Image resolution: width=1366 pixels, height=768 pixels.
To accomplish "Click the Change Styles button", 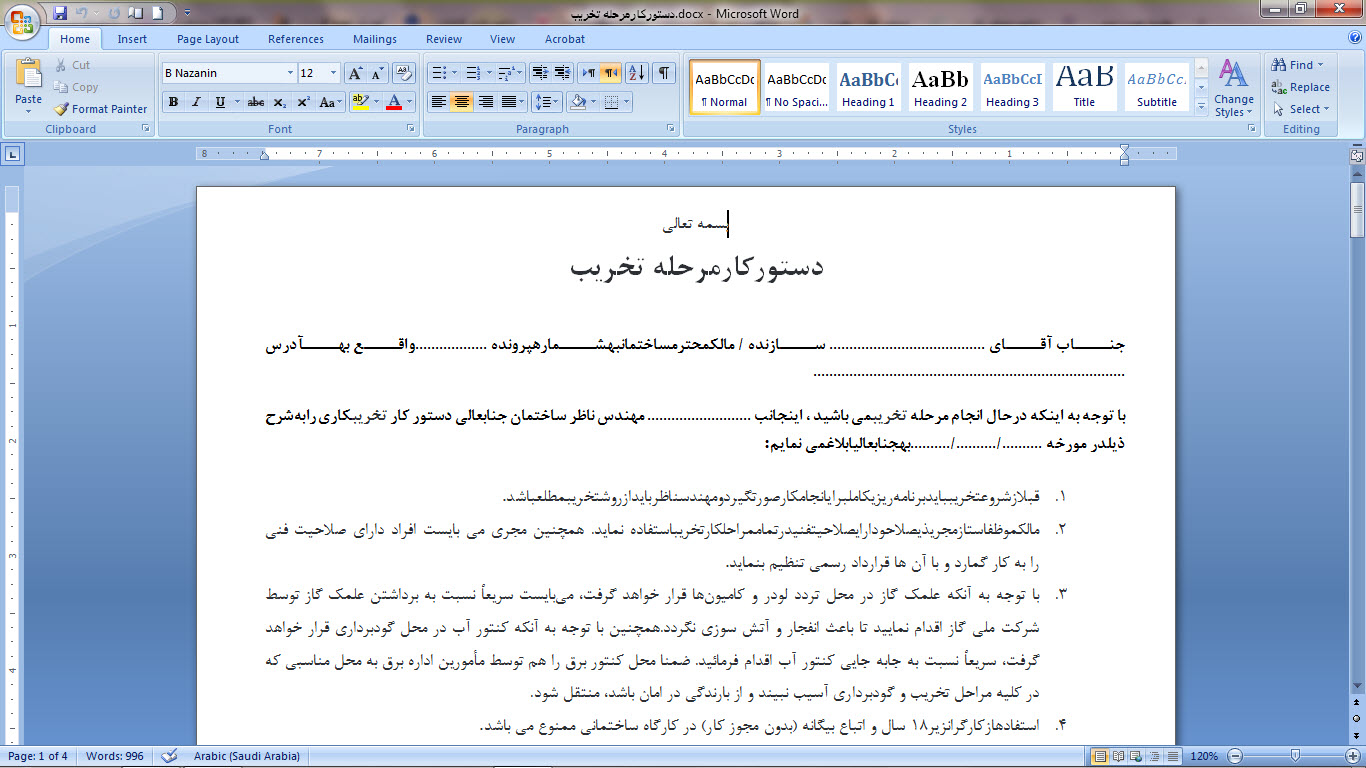I will click(x=1233, y=88).
